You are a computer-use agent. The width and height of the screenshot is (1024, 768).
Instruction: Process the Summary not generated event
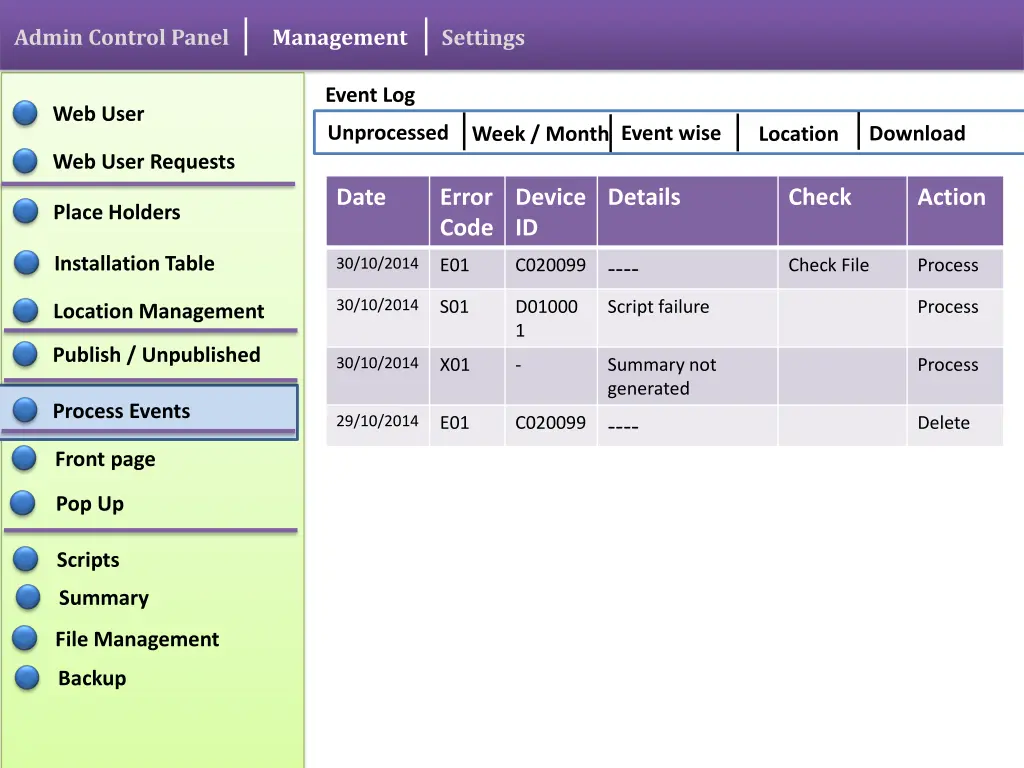coord(947,365)
